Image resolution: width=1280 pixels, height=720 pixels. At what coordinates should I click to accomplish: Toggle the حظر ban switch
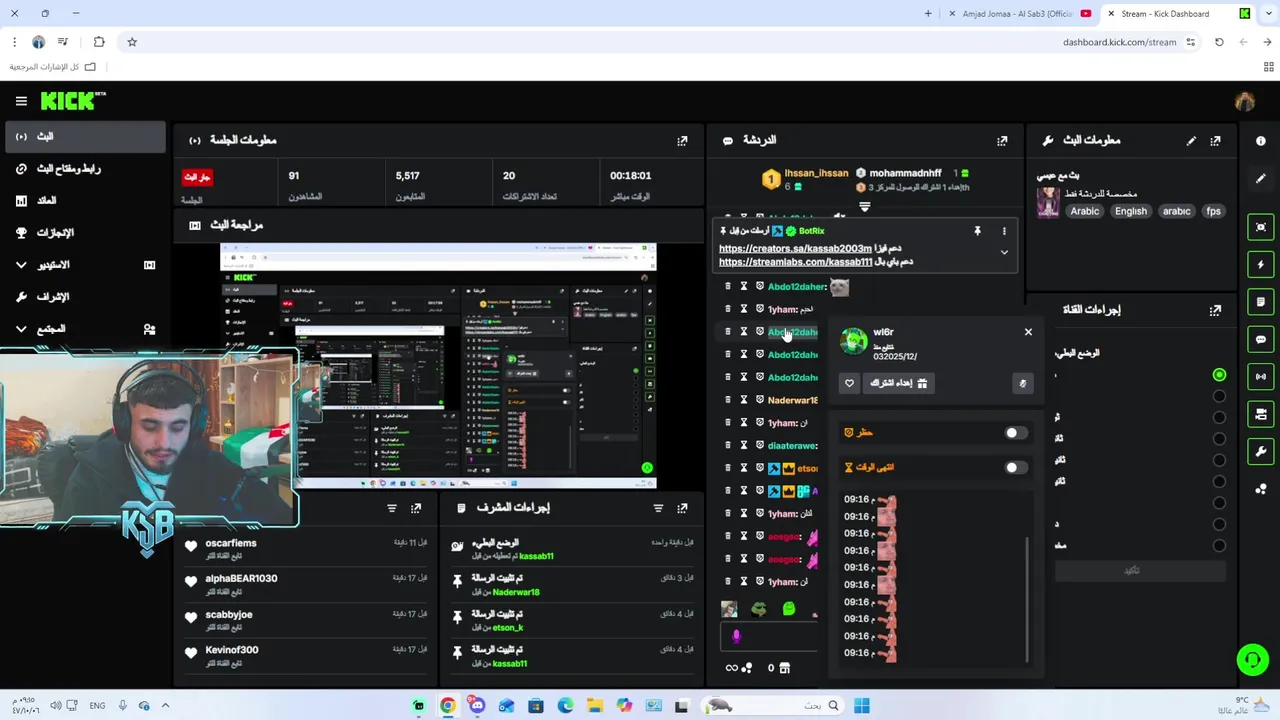tap(1016, 433)
